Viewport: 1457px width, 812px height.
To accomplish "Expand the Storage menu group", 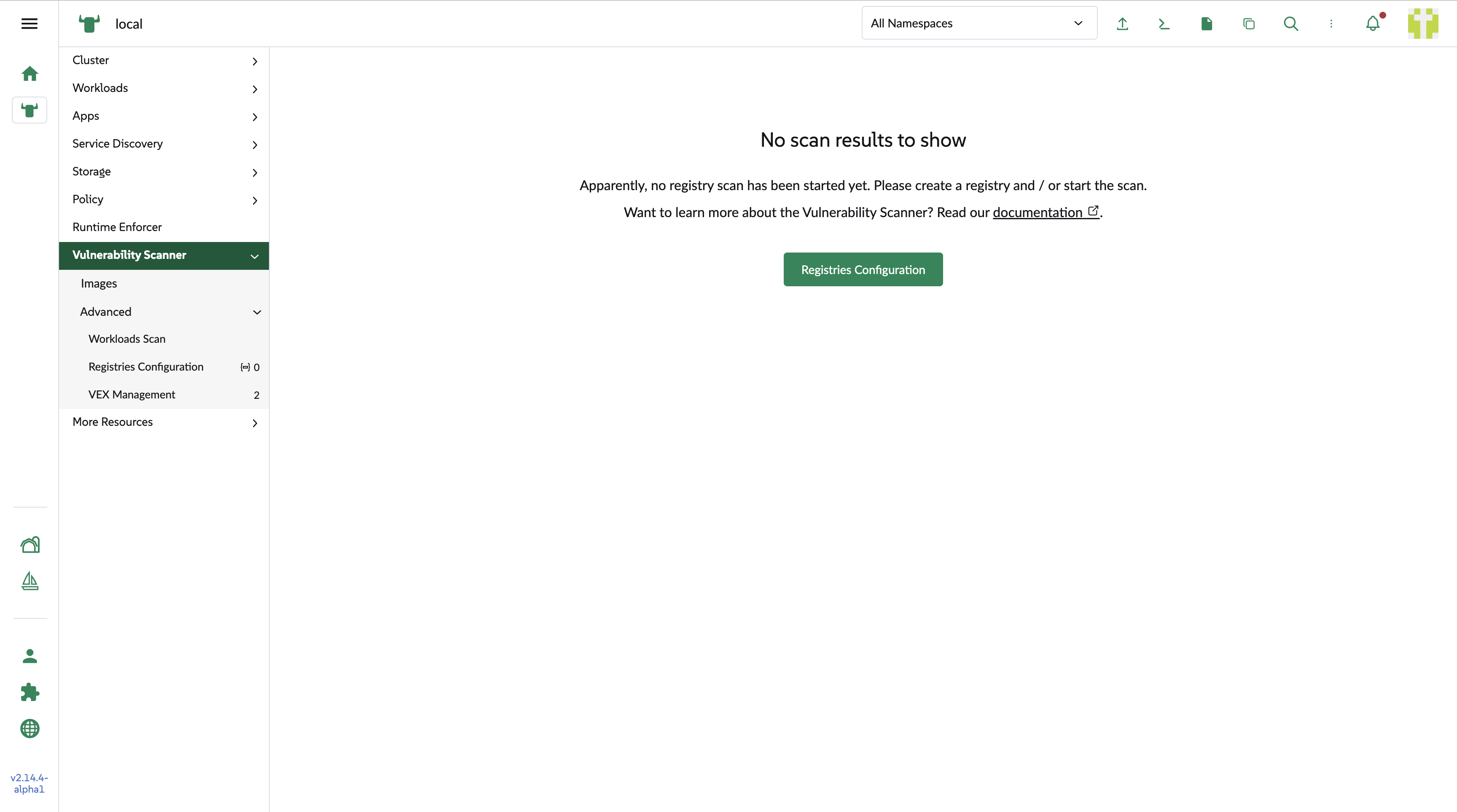I will point(164,171).
